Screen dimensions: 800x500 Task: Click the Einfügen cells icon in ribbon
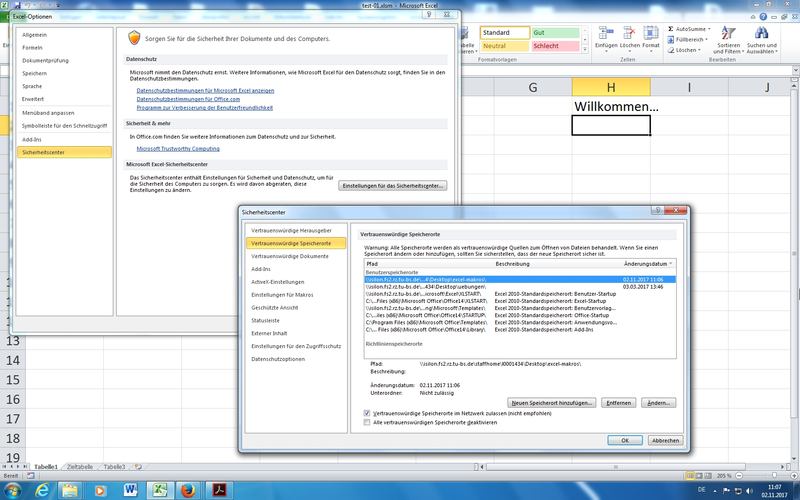[x=607, y=33]
